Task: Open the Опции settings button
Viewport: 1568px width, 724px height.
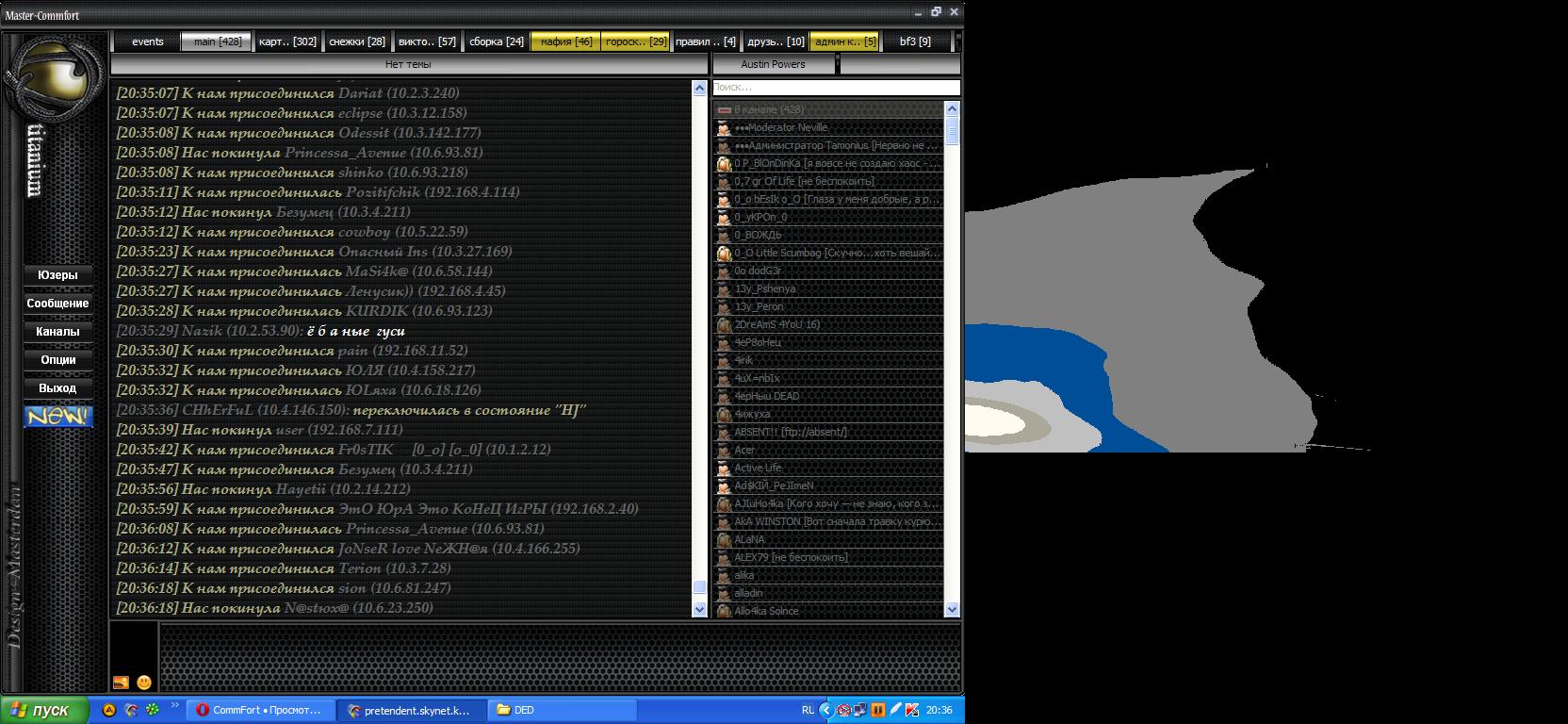Action: point(57,359)
